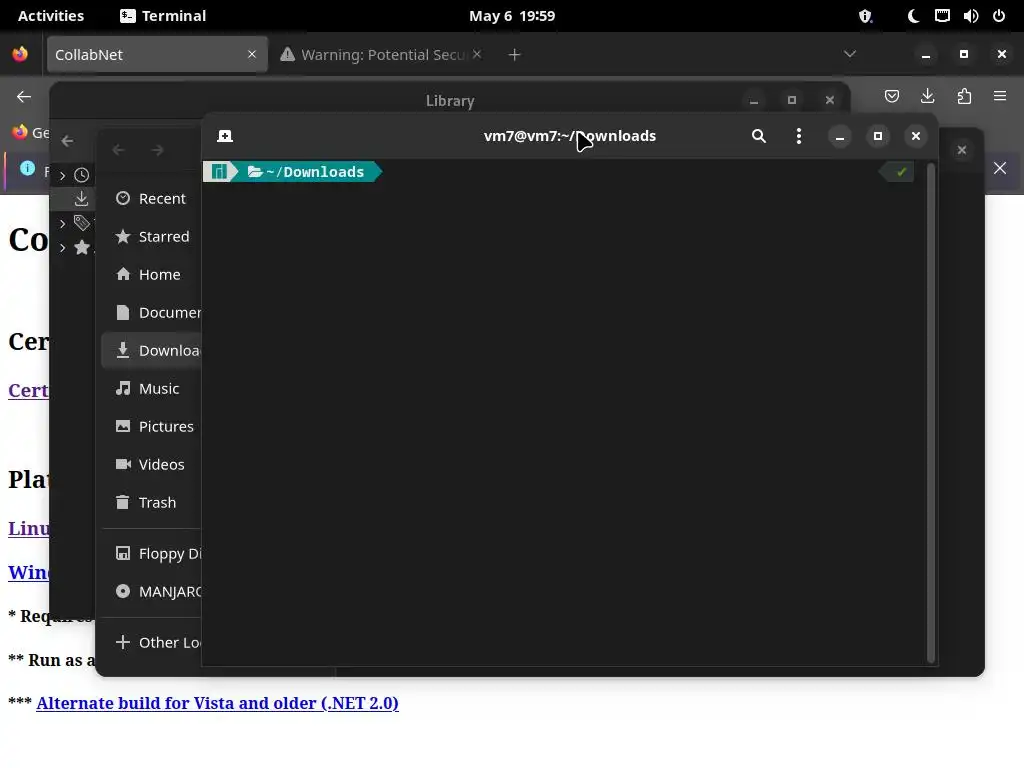The image size is (1024, 768).
Task: Select Downloads icon in Library tree
Action: (81, 198)
